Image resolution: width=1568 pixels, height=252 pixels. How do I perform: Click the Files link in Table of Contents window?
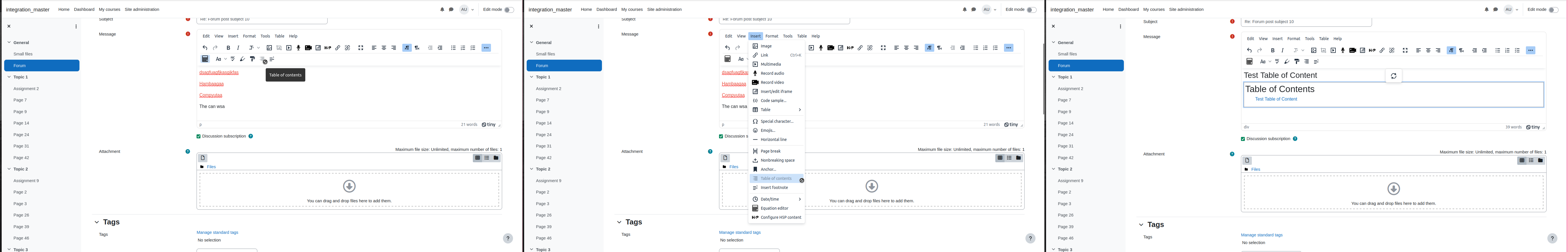[1255, 170]
